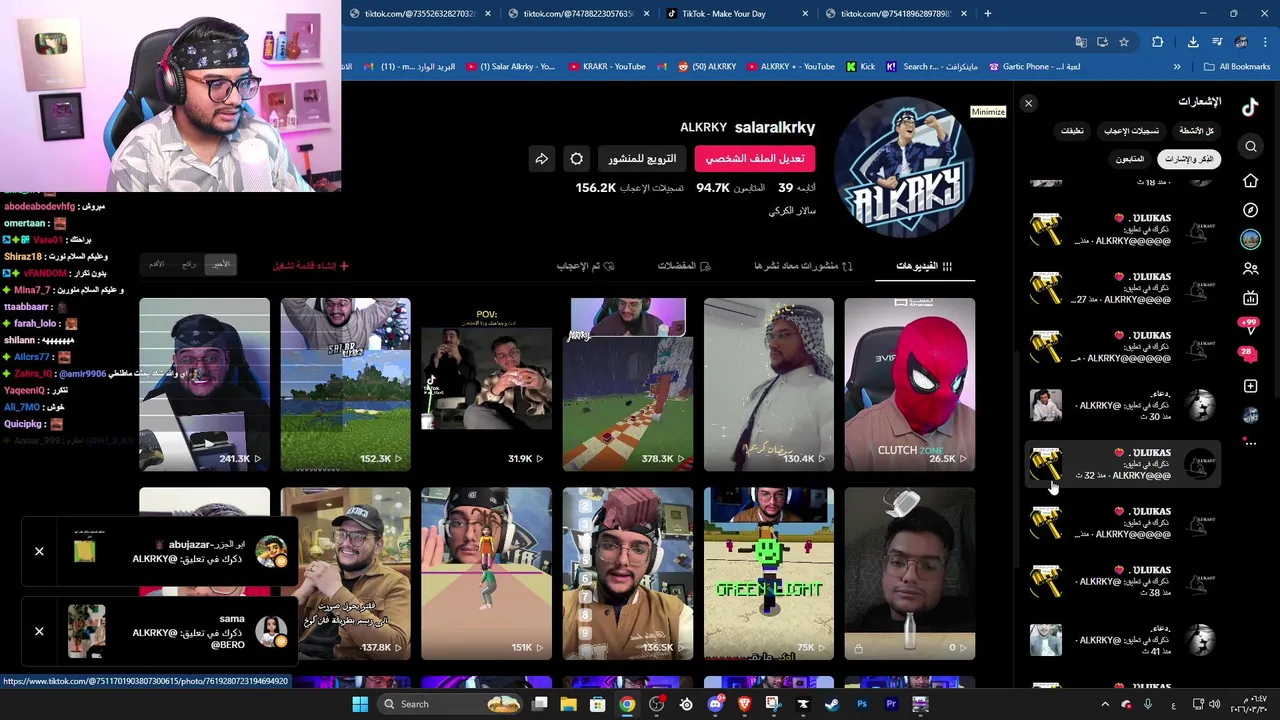Open Steam from the taskbar

(x=832, y=704)
